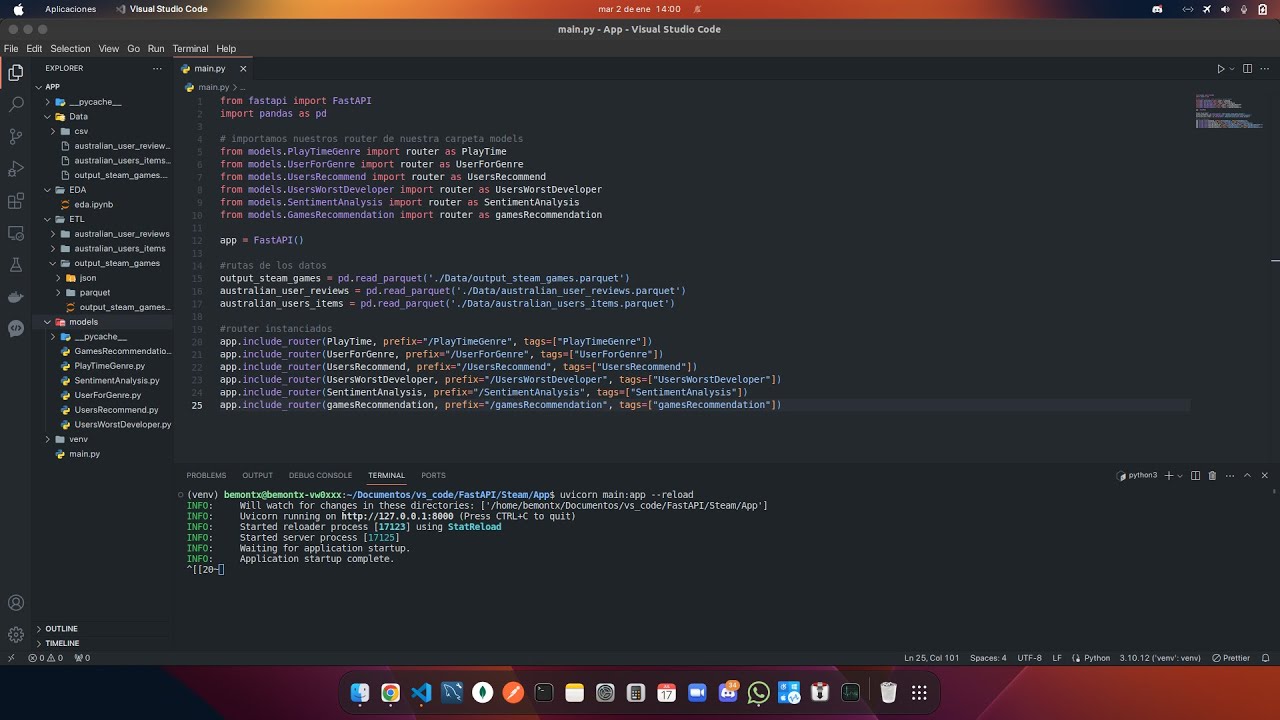Split the editor to the right

click(x=1247, y=69)
